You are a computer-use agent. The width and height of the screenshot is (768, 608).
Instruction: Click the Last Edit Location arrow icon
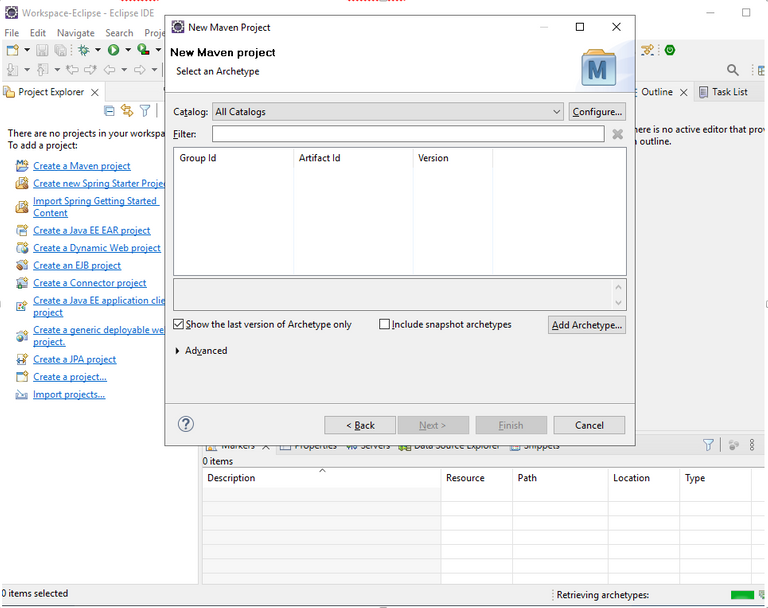(x=72, y=70)
